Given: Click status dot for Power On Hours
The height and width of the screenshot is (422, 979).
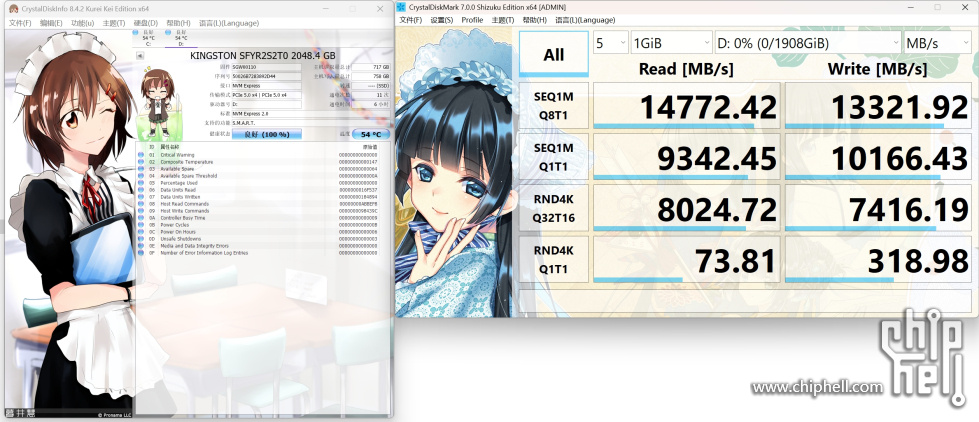Looking at the screenshot, I should pyautogui.click(x=141, y=232).
